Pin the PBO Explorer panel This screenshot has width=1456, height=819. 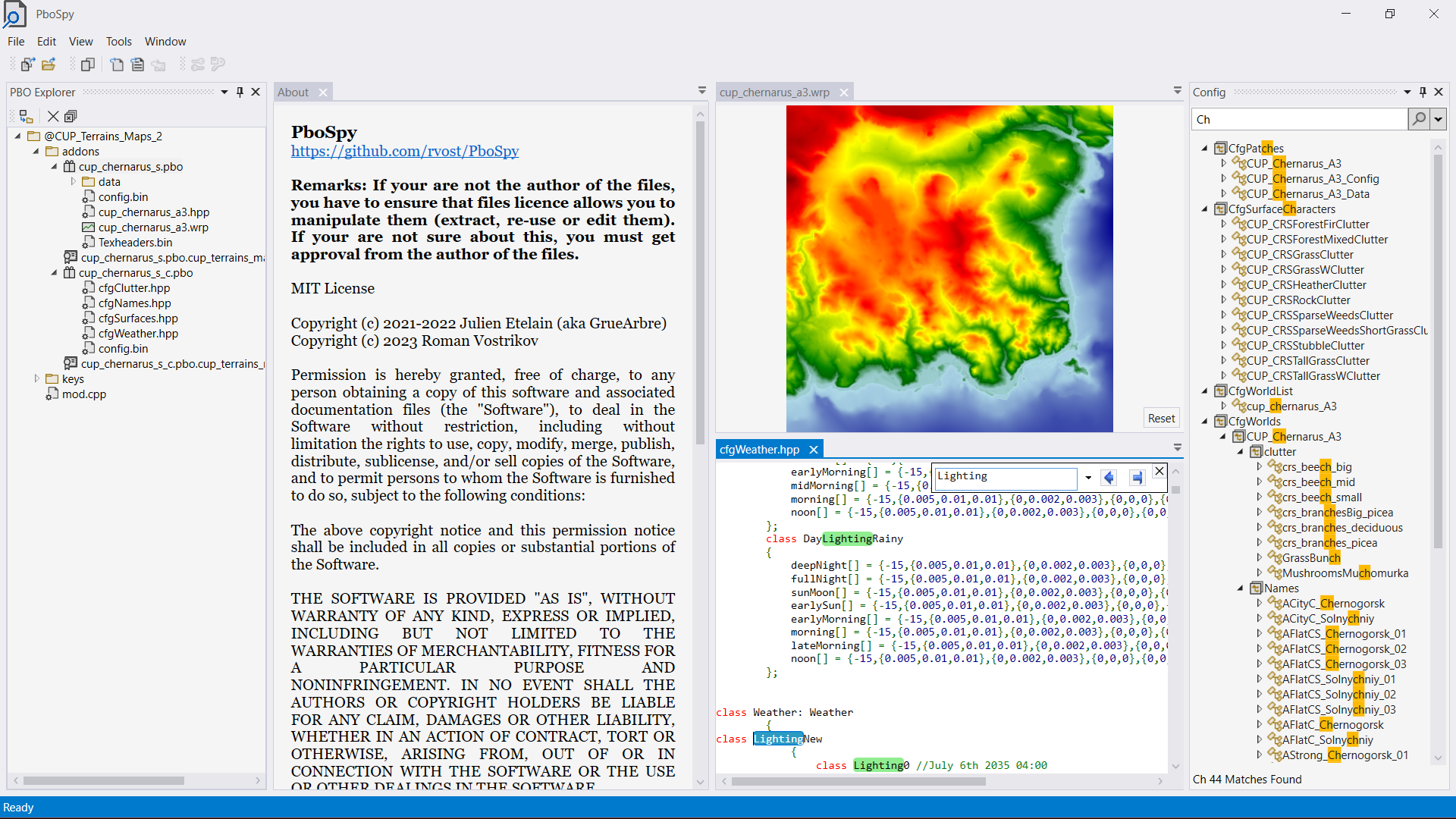tap(240, 92)
